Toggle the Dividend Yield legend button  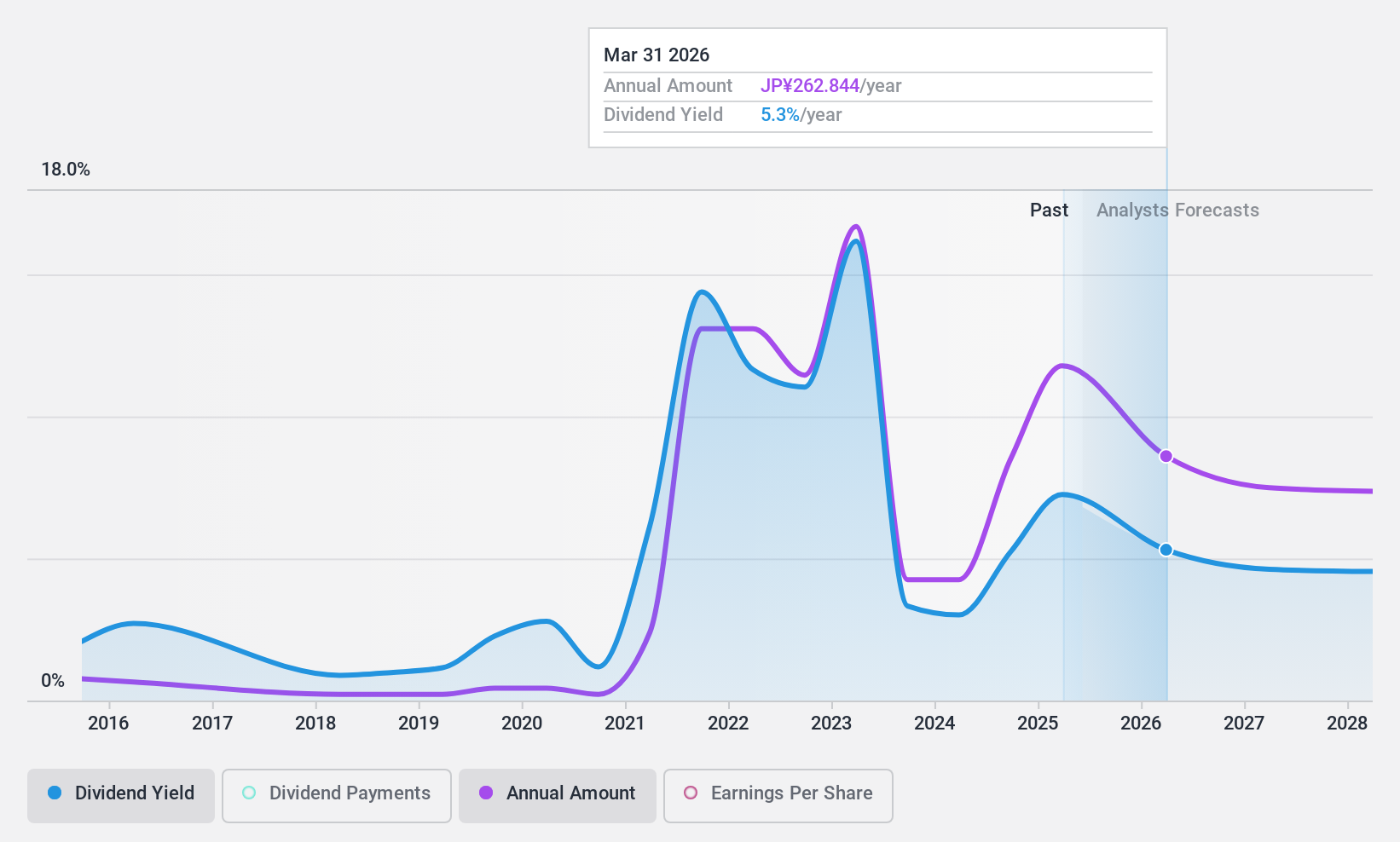pyautogui.click(x=120, y=796)
